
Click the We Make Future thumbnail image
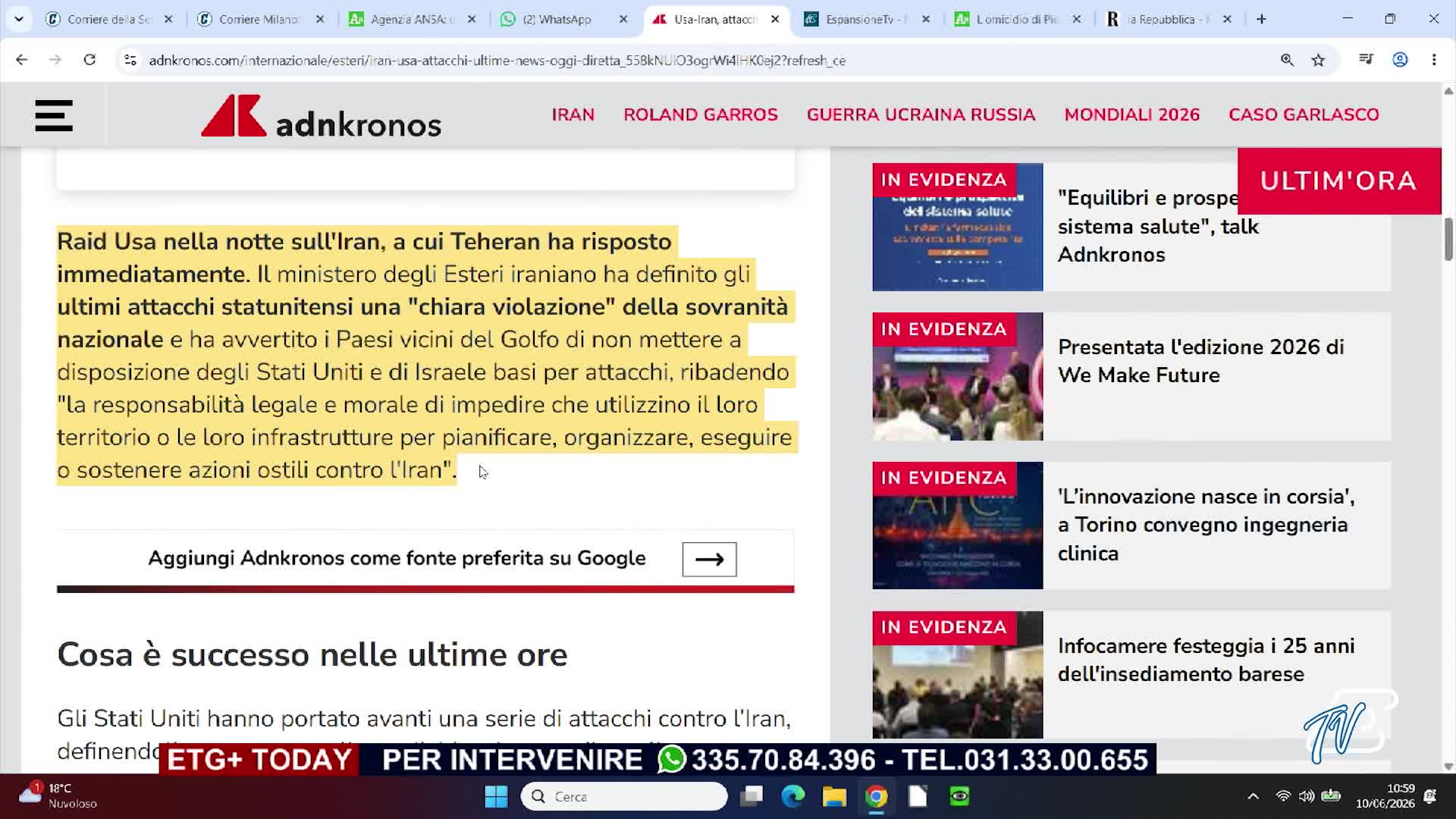958,376
